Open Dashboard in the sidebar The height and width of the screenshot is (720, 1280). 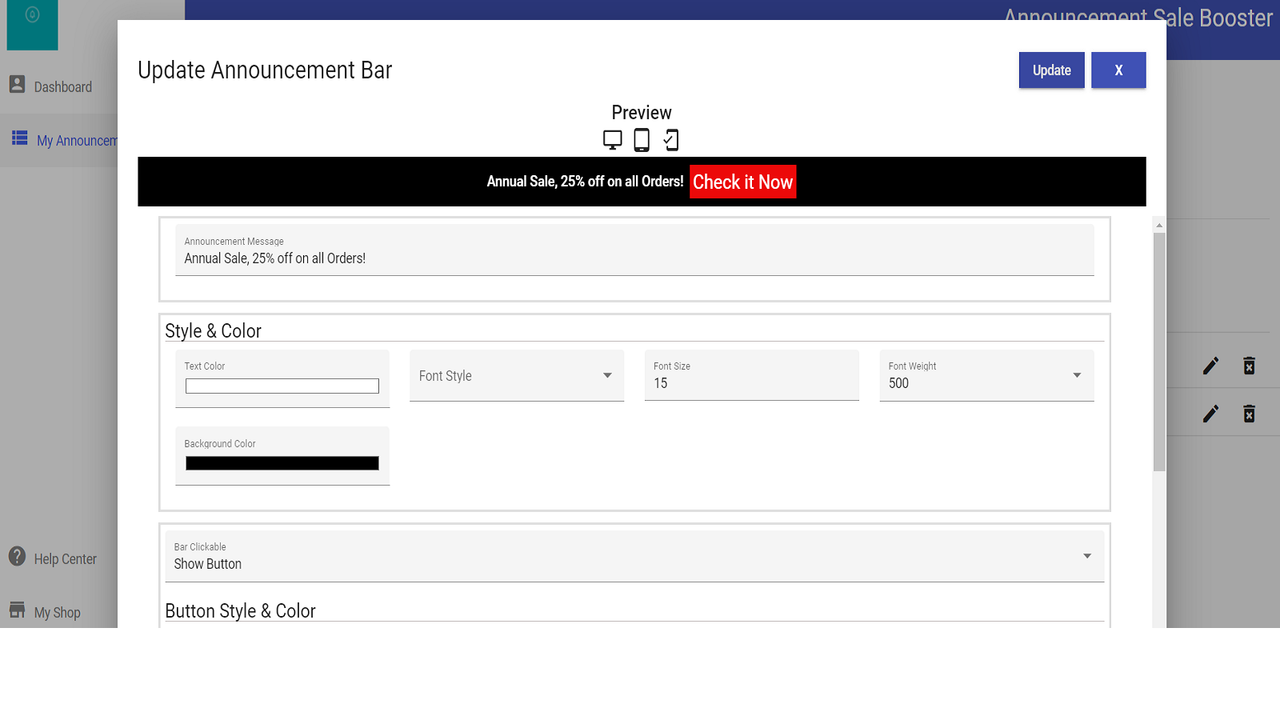(x=63, y=87)
